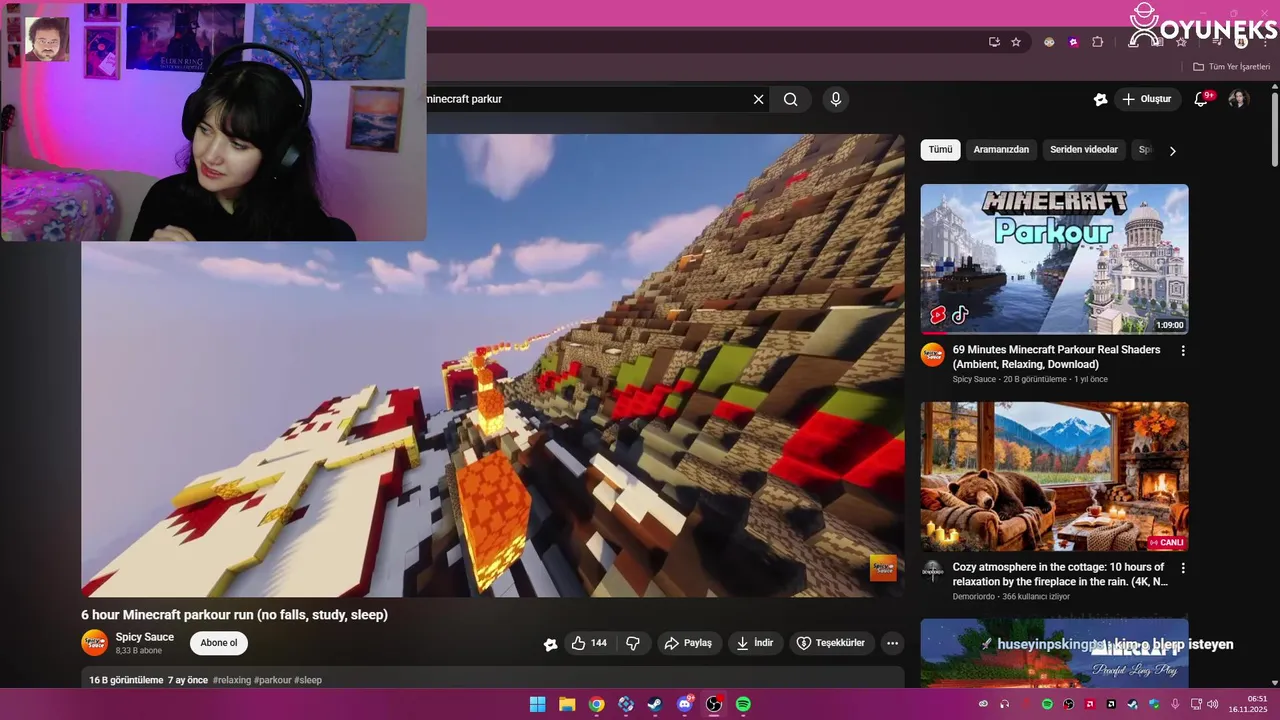1280x720 pixels.
Task: Download the video with İndir
Action: tap(755, 643)
